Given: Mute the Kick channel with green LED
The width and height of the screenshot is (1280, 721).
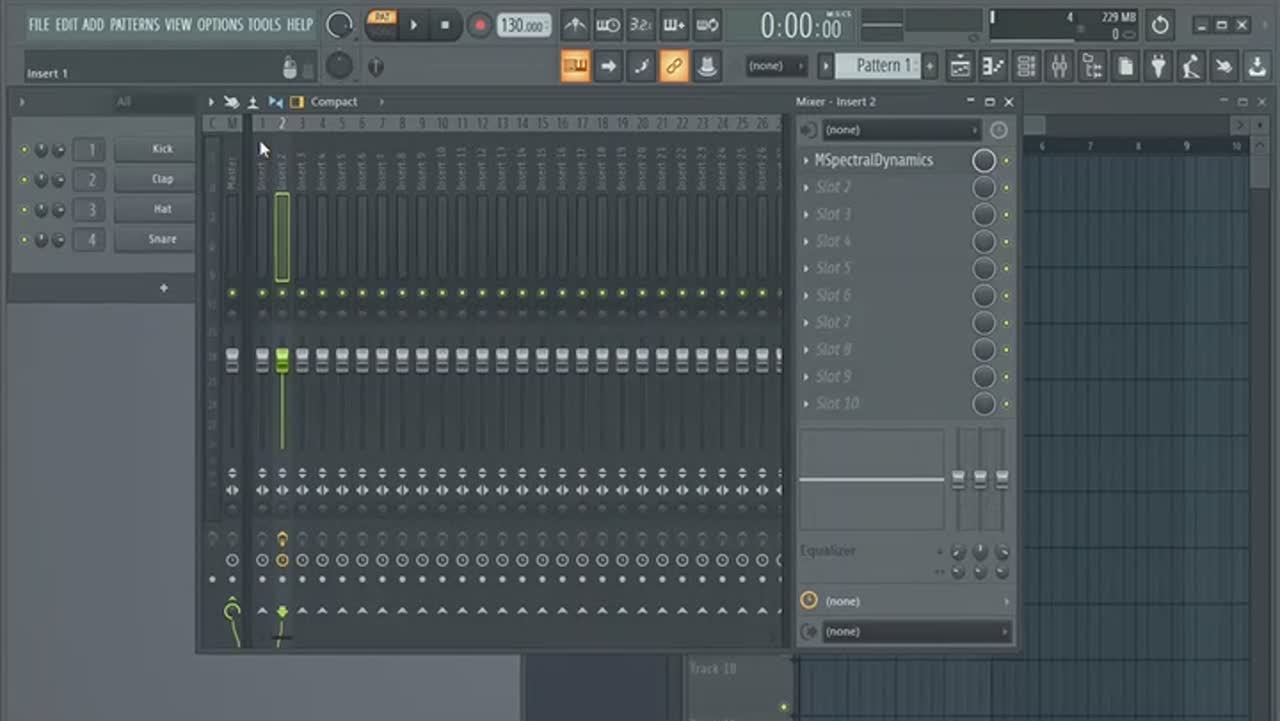Looking at the screenshot, I should (x=25, y=150).
